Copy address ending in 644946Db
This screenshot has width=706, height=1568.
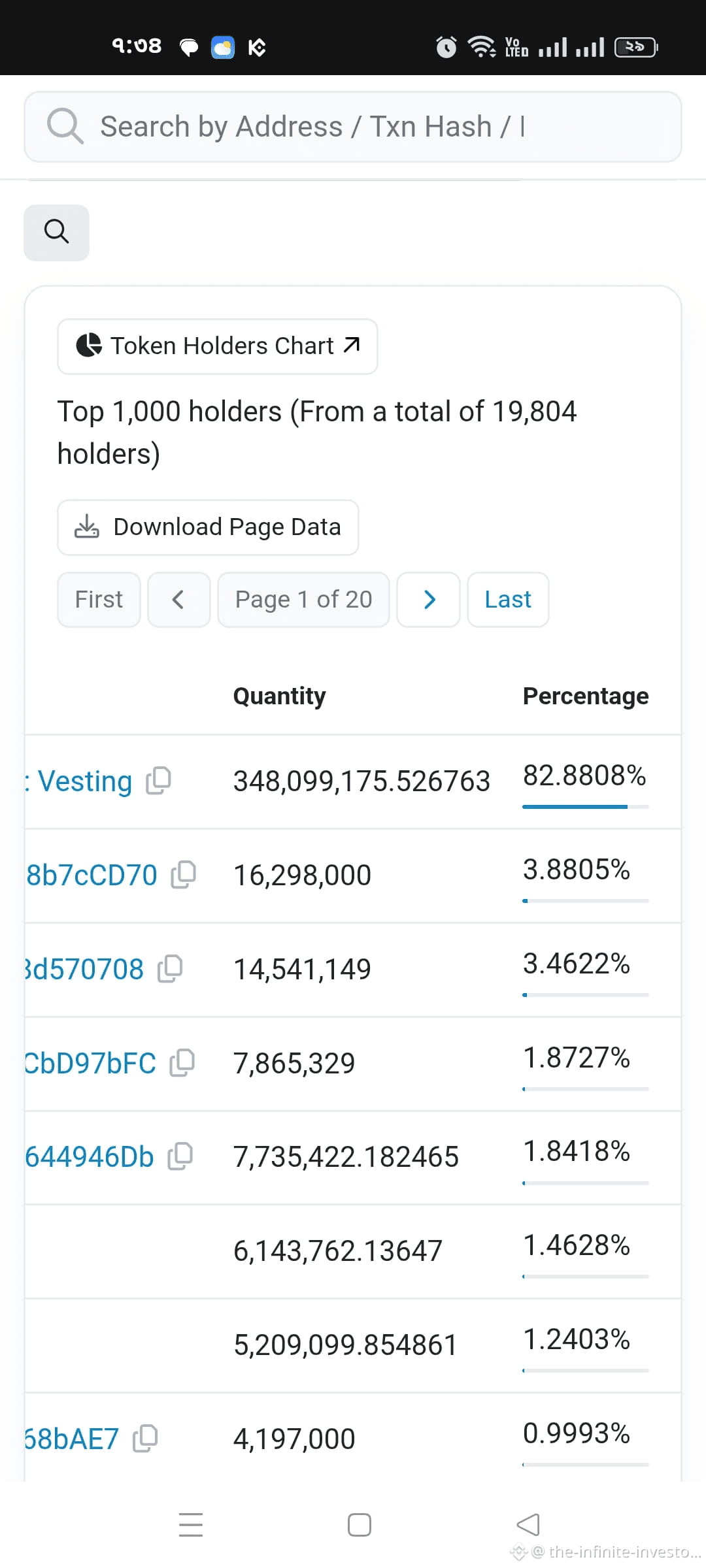click(180, 1156)
